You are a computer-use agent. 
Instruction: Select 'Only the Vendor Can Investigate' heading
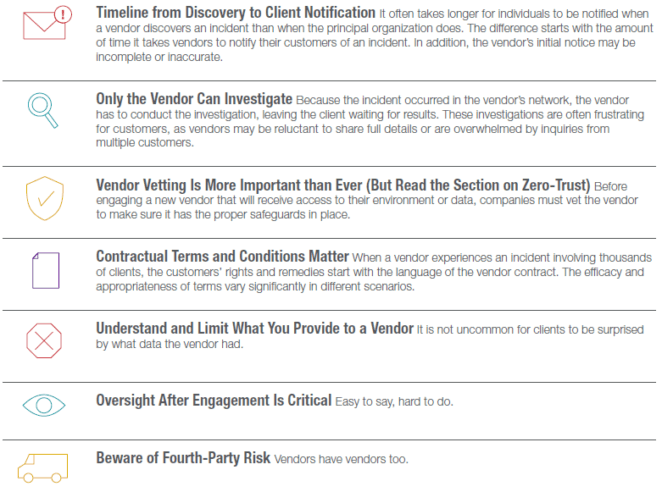(194, 99)
